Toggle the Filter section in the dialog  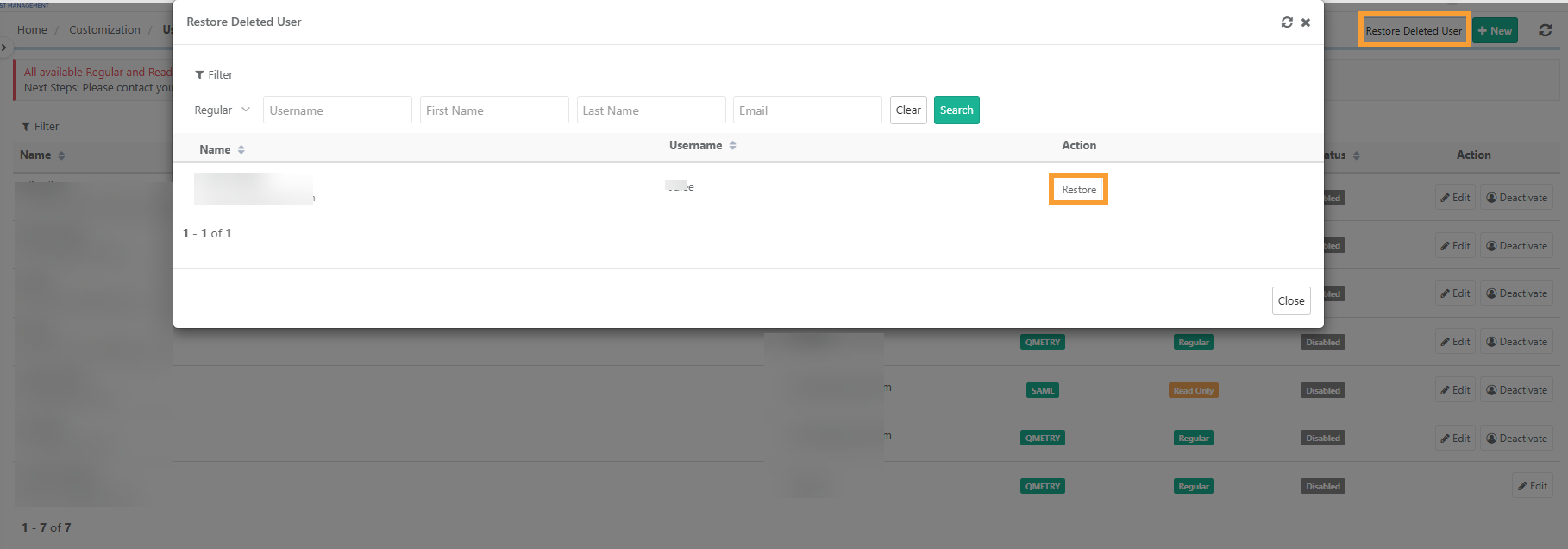[214, 75]
